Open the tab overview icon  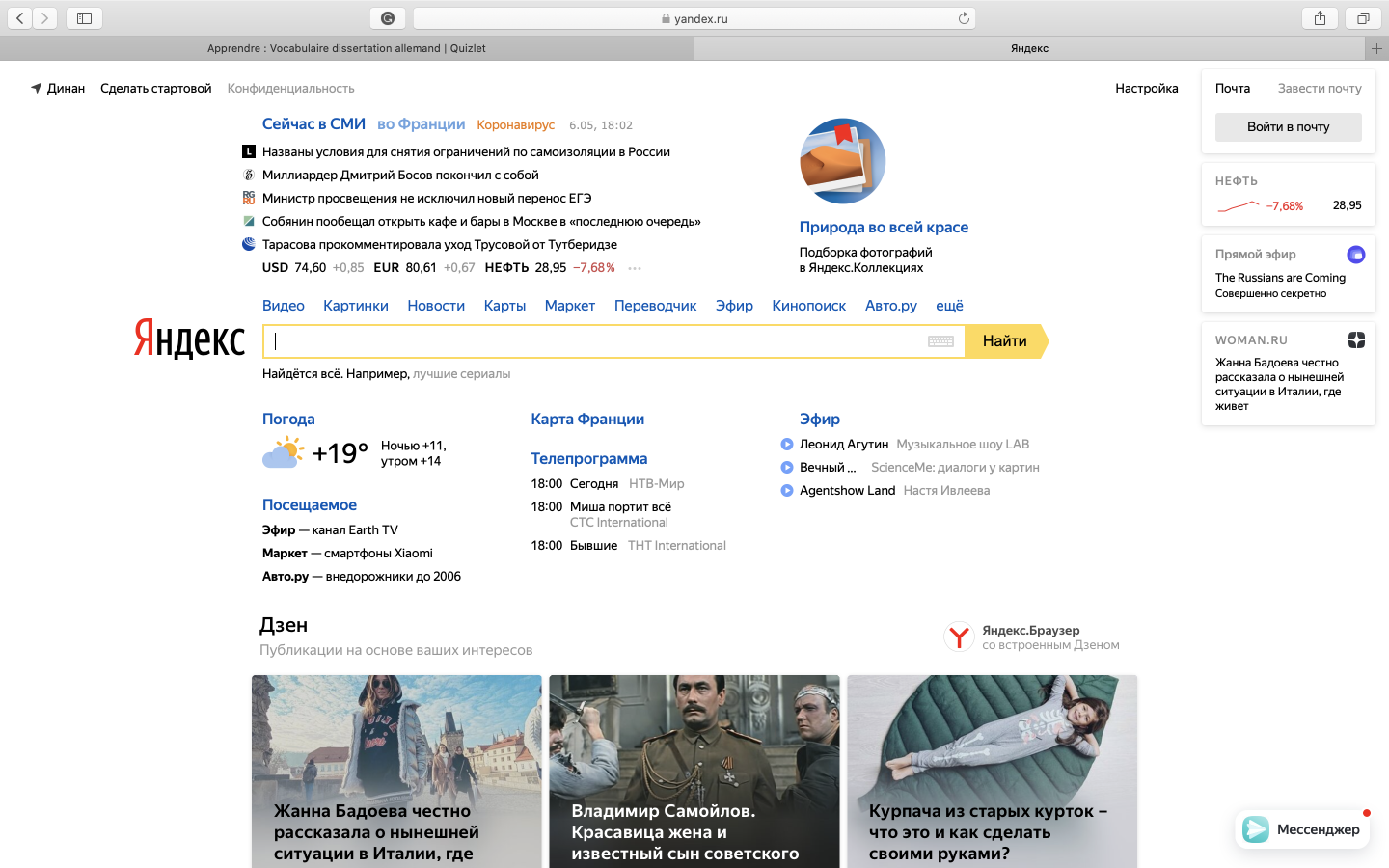pyautogui.click(x=1363, y=18)
